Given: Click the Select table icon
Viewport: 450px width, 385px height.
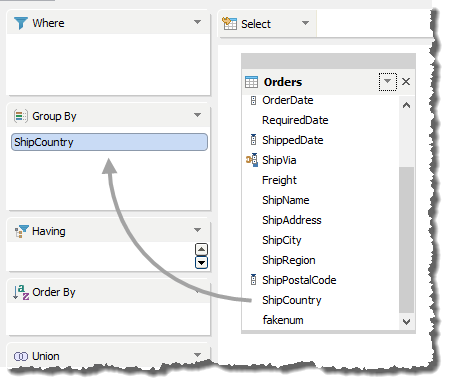Looking at the screenshot, I should tap(229, 23).
